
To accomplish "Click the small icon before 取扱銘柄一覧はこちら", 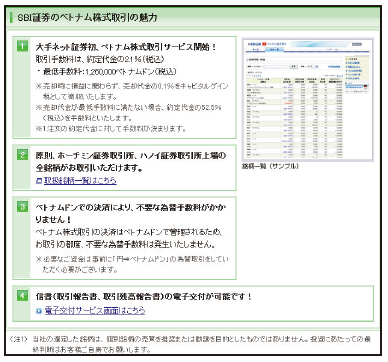I will point(39,181).
